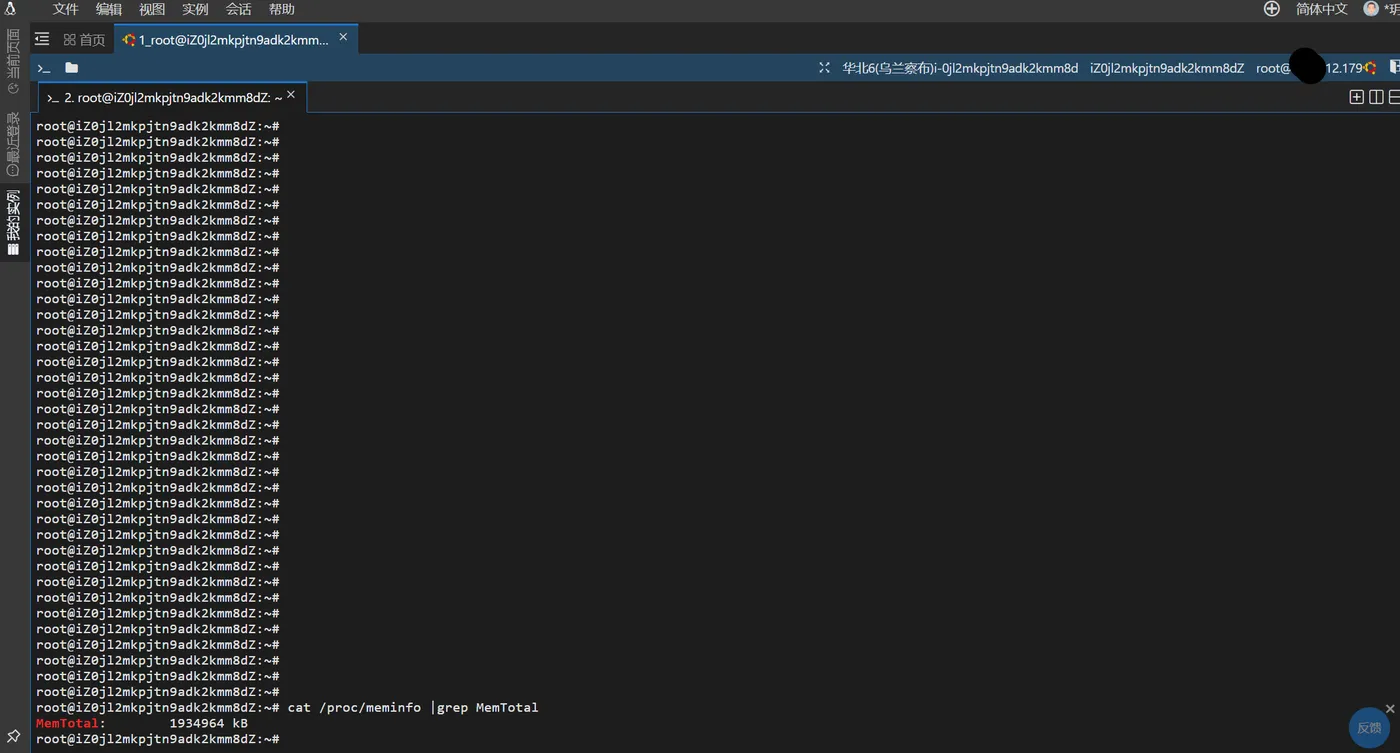Click region text 华北6(乌兰察布) instance ID
1400x753 pixels.
click(x=960, y=68)
